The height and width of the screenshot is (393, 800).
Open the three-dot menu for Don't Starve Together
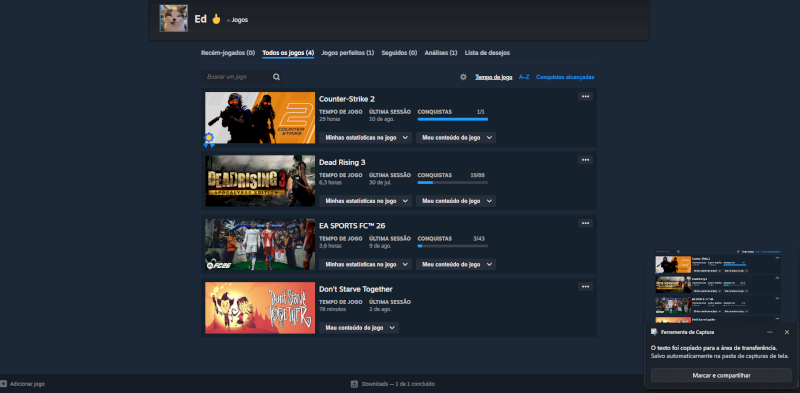pyautogui.click(x=585, y=287)
